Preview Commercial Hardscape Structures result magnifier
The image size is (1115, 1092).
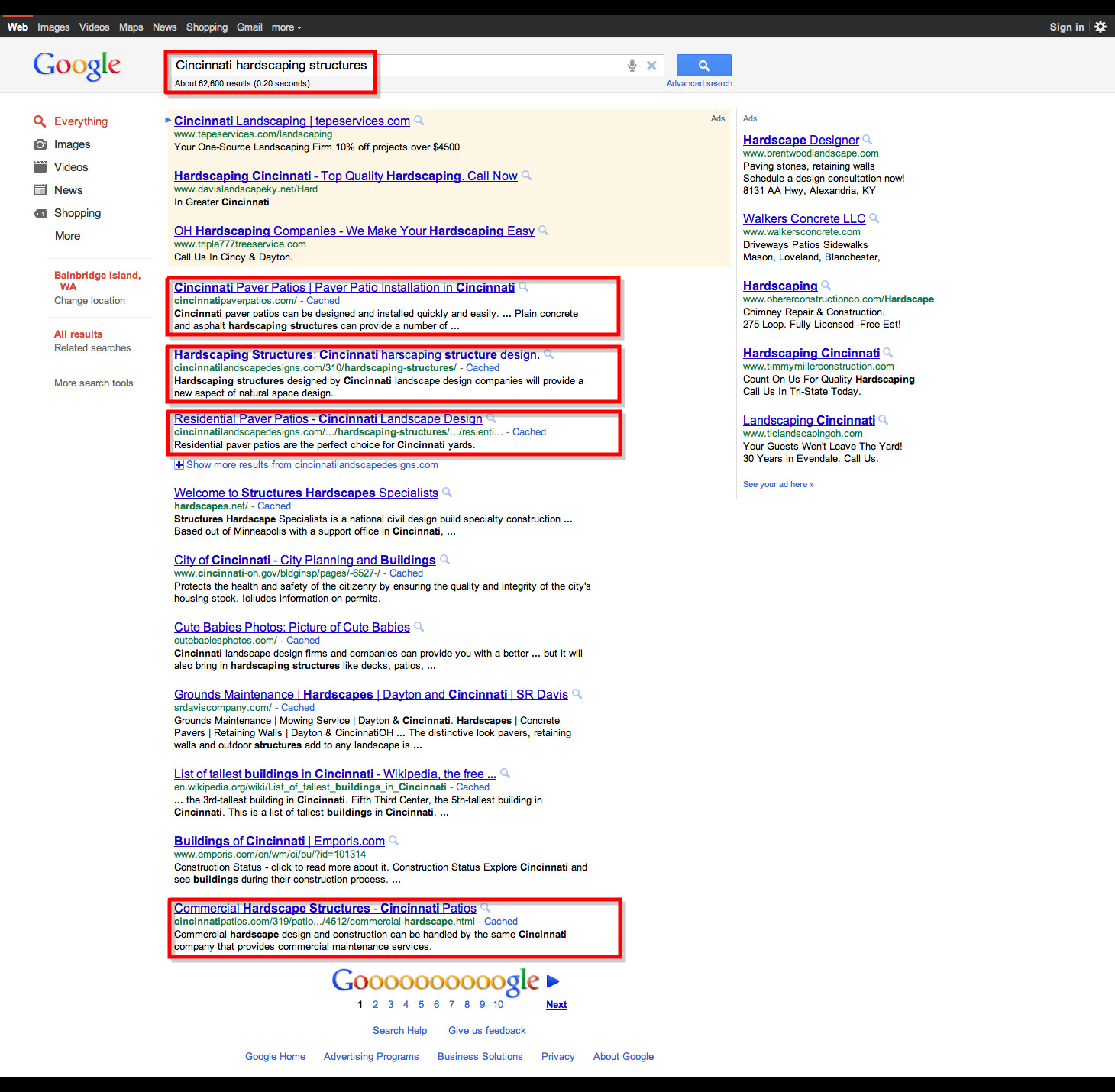pyautogui.click(x=485, y=908)
